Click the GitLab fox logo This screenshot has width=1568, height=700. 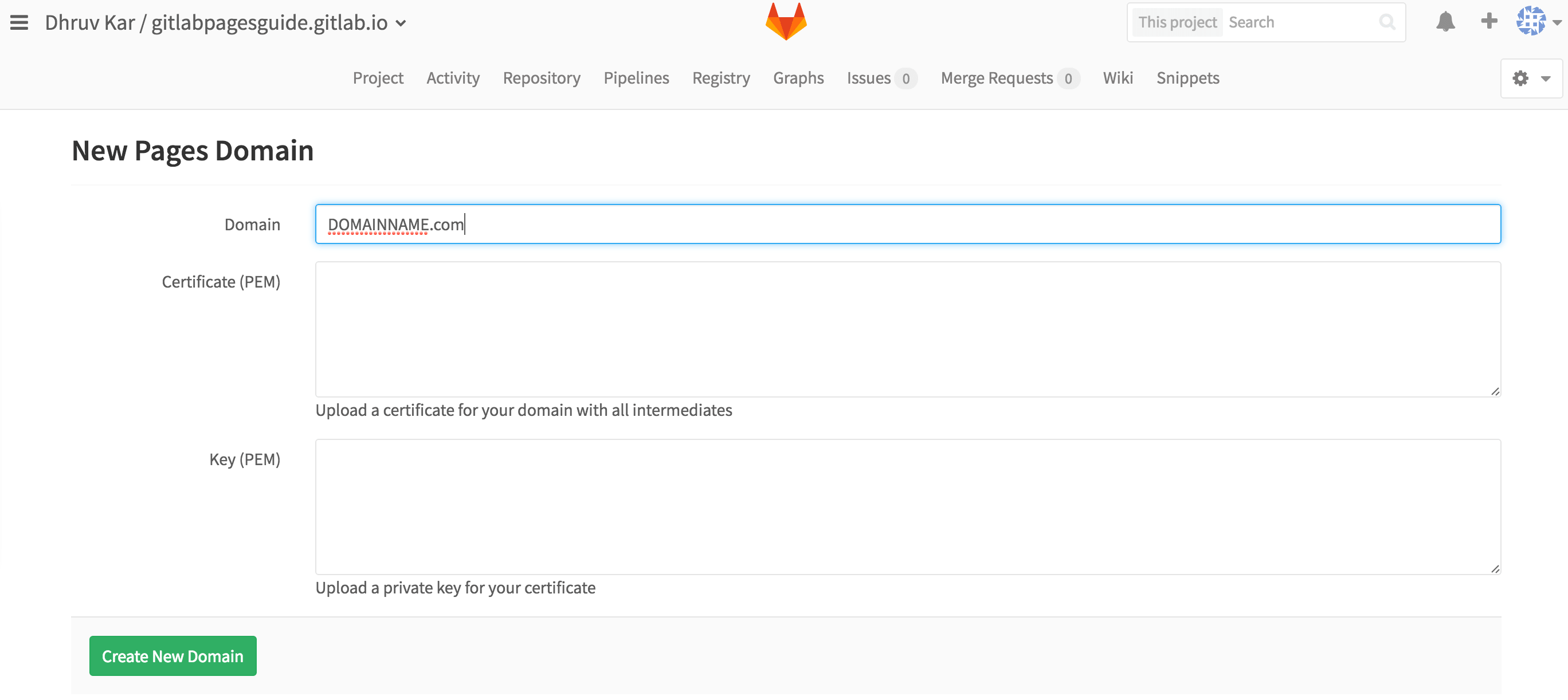coord(786,22)
